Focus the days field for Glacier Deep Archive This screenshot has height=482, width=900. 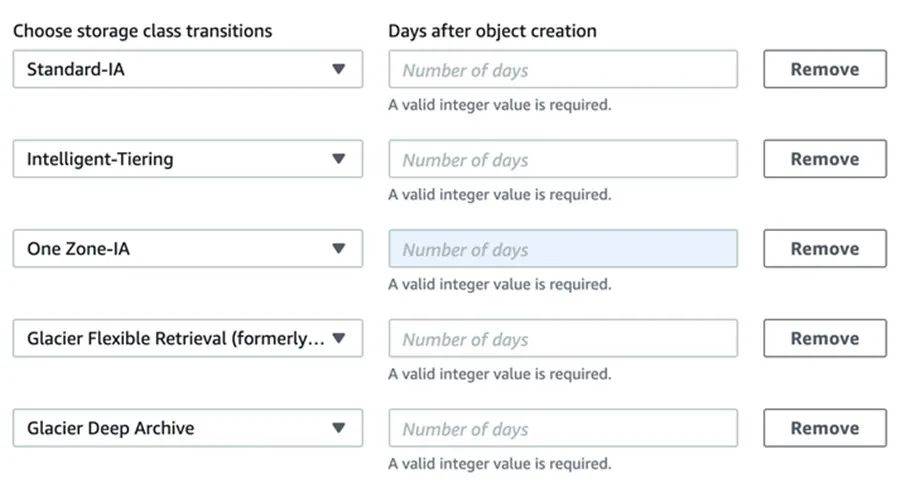pyautogui.click(x=563, y=427)
